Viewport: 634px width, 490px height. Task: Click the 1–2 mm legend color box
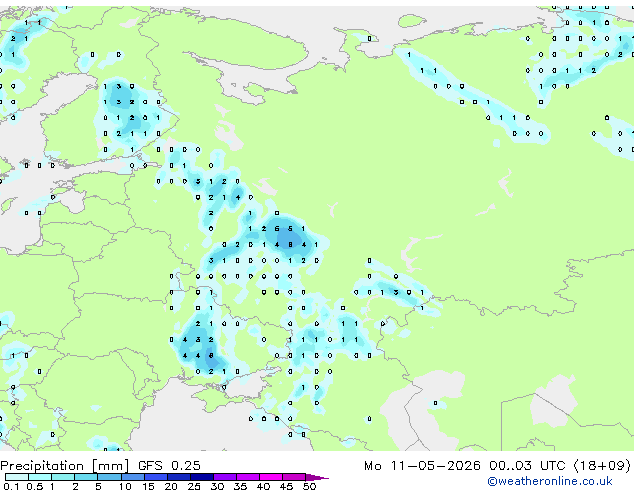[x=63, y=477]
